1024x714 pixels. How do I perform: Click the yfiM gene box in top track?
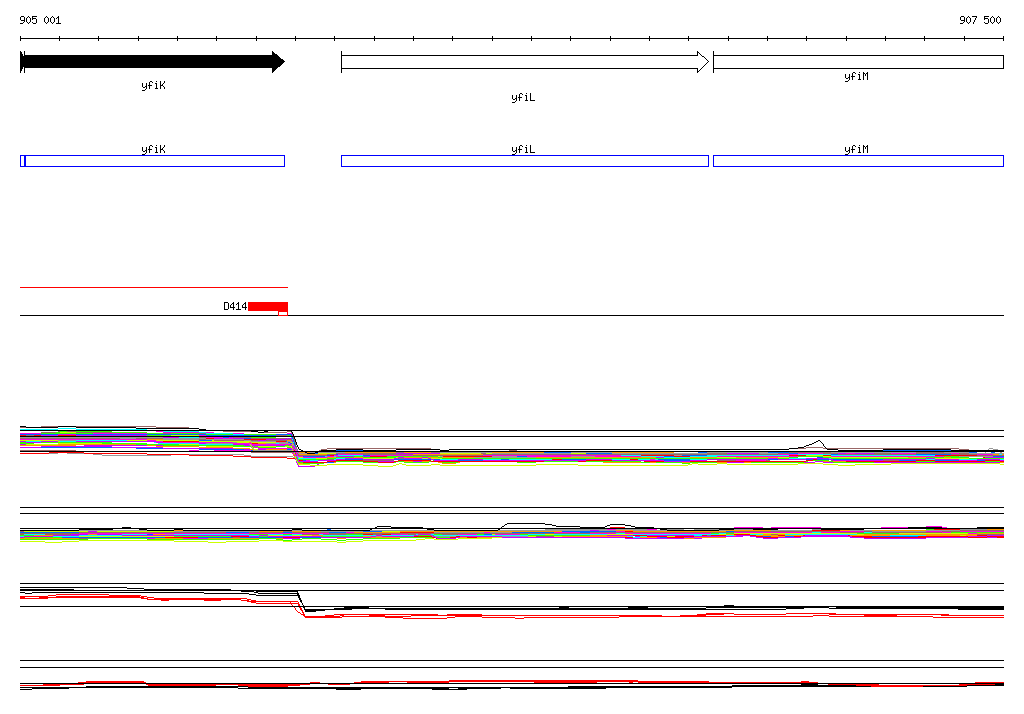pyautogui.click(x=858, y=62)
